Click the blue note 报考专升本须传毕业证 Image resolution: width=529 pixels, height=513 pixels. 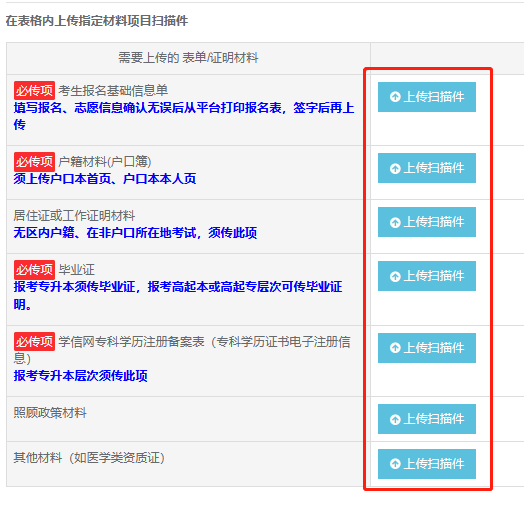[x=178, y=295]
